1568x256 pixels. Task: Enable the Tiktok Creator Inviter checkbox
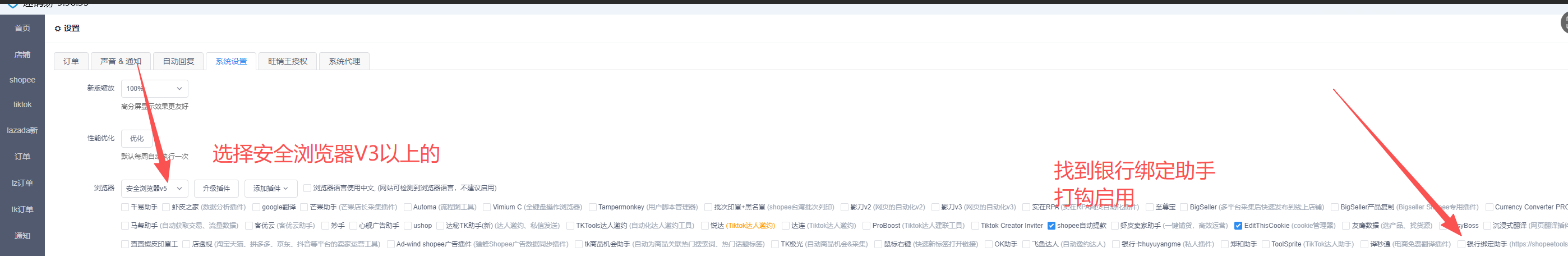(x=975, y=226)
